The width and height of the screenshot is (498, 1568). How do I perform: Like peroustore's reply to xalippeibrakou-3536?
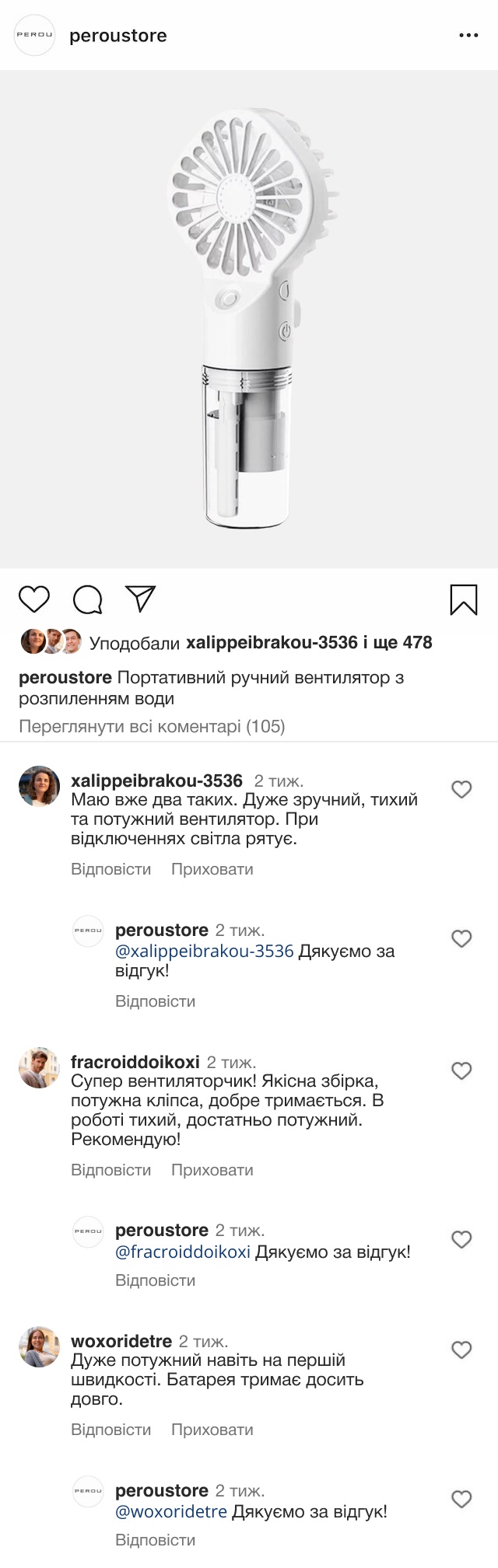[x=461, y=939]
